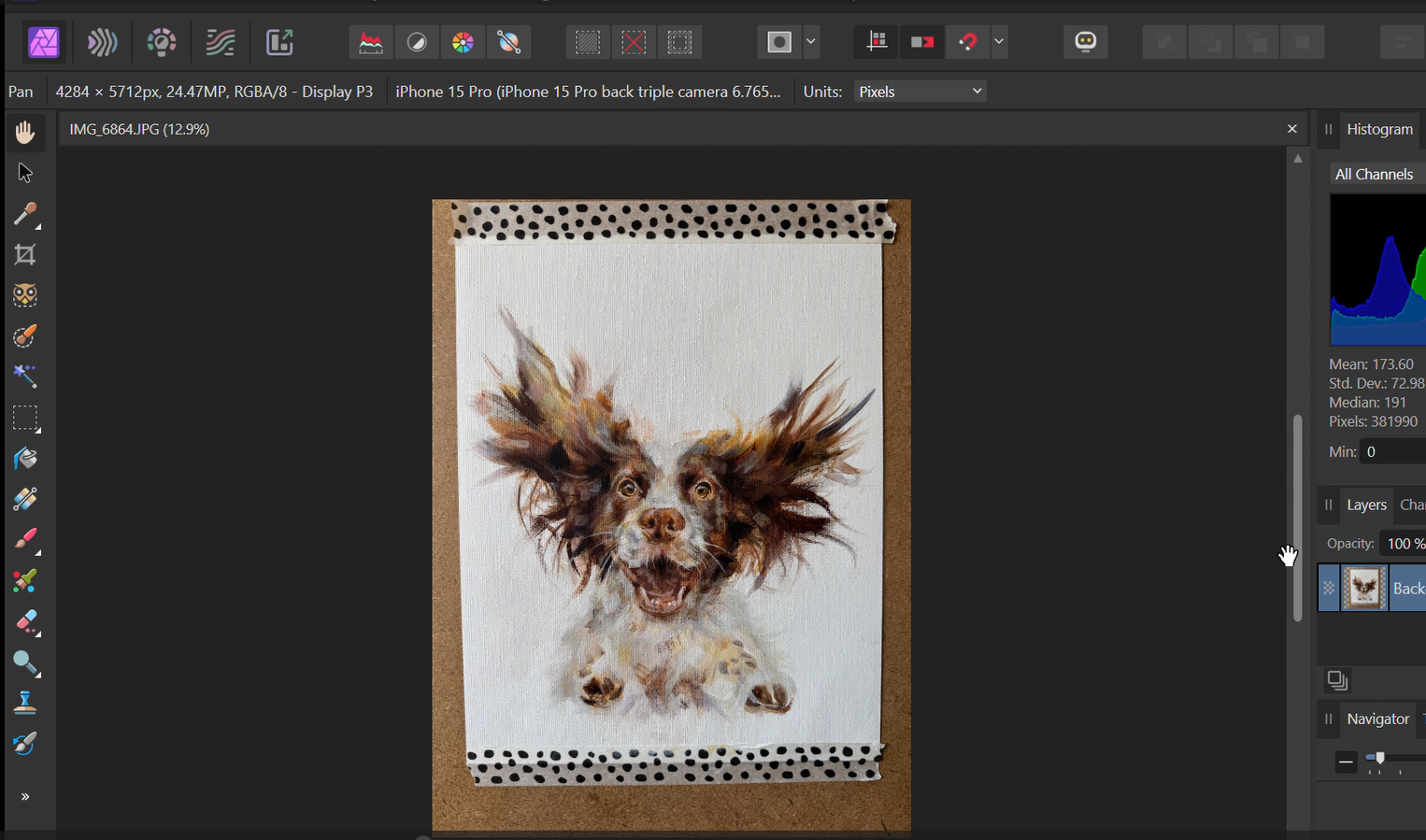Pick the Flood Select magic wand tool
This screenshot has width=1426, height=840.
[25, 377]
